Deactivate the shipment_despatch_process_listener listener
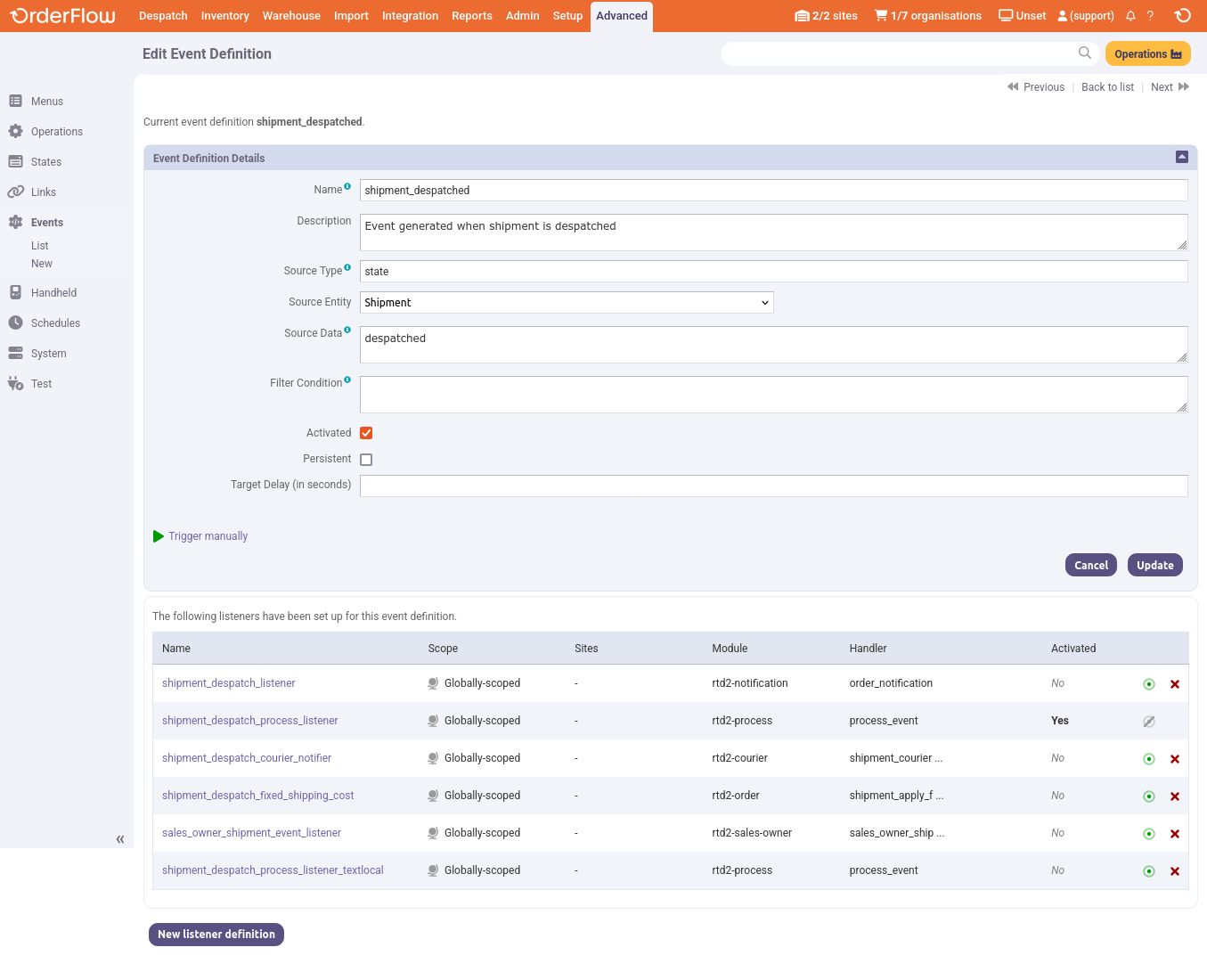This screenshot has height=980, width=1207. 1149,722
